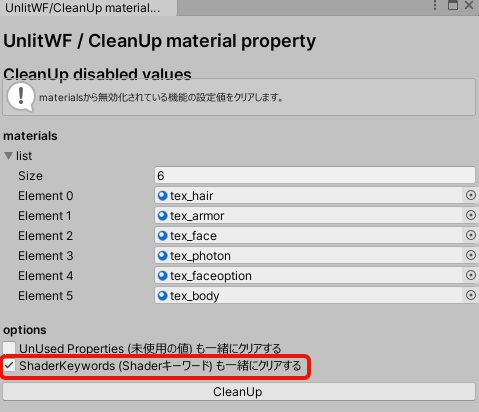Uncheck the ShaderKeywords clear checkbox
This screenshot has width=479, height=412.
[9, 366]
